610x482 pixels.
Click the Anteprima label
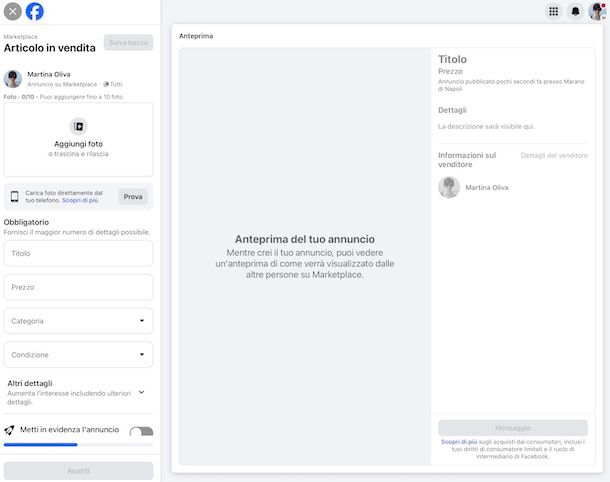(x=196, y=36)
